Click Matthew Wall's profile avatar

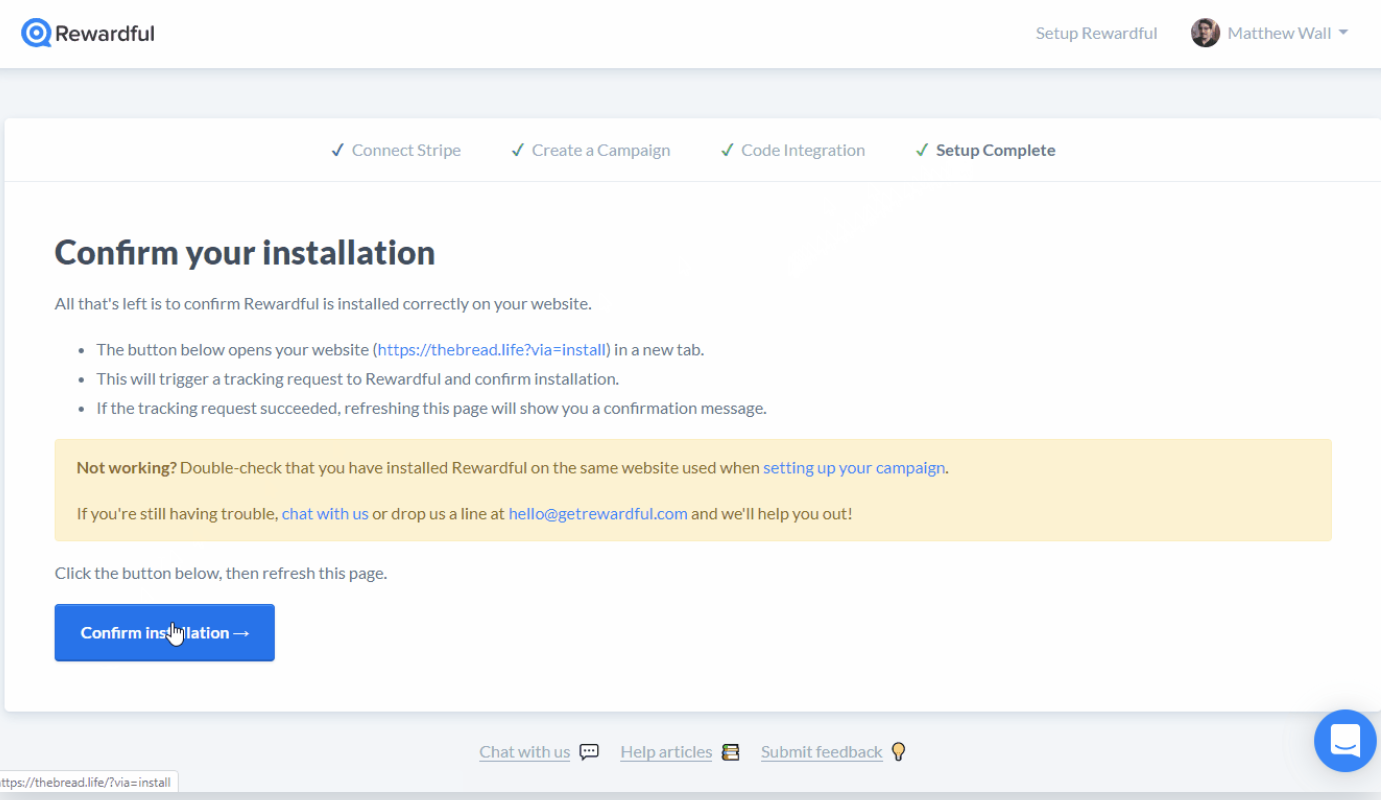pyautogui.click(x=1205, y=33)
